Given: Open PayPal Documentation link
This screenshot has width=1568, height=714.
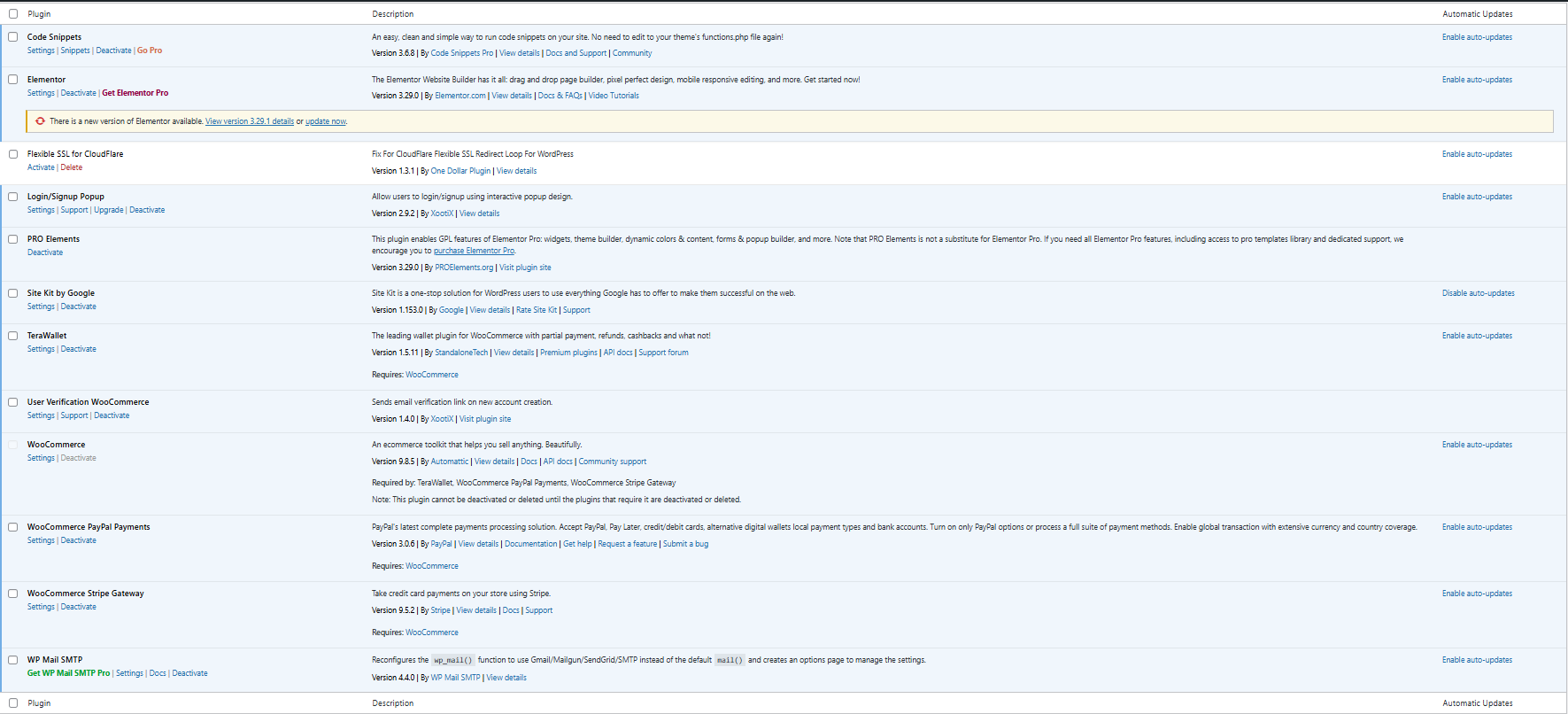Looking at the screenshot, I should coord(531,544).
